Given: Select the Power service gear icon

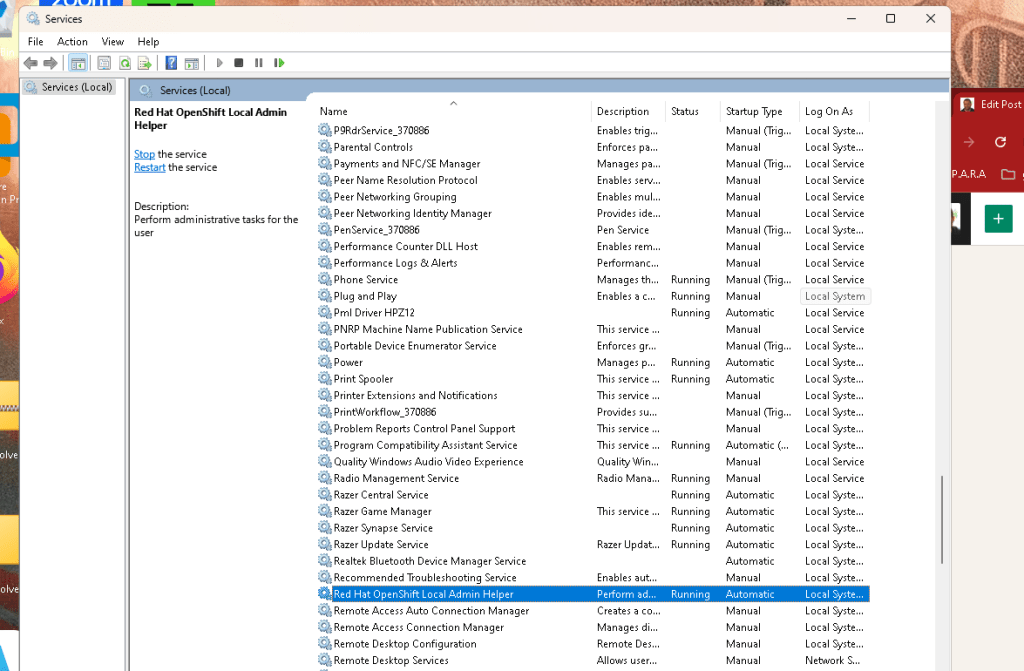Looking at the screenshot, I should (325, 362).
